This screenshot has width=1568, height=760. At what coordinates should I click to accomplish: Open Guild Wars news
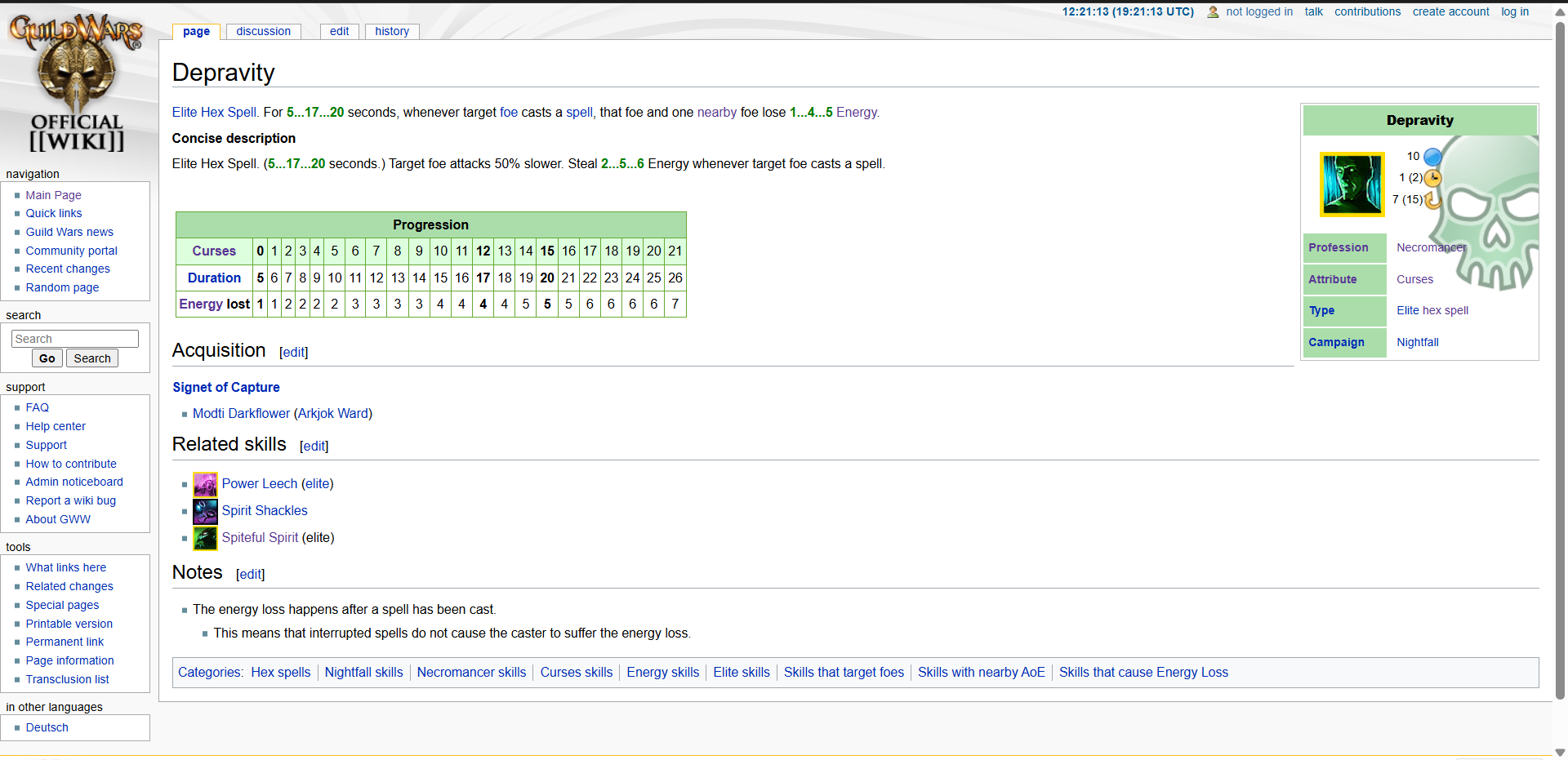tap(69, 233)
